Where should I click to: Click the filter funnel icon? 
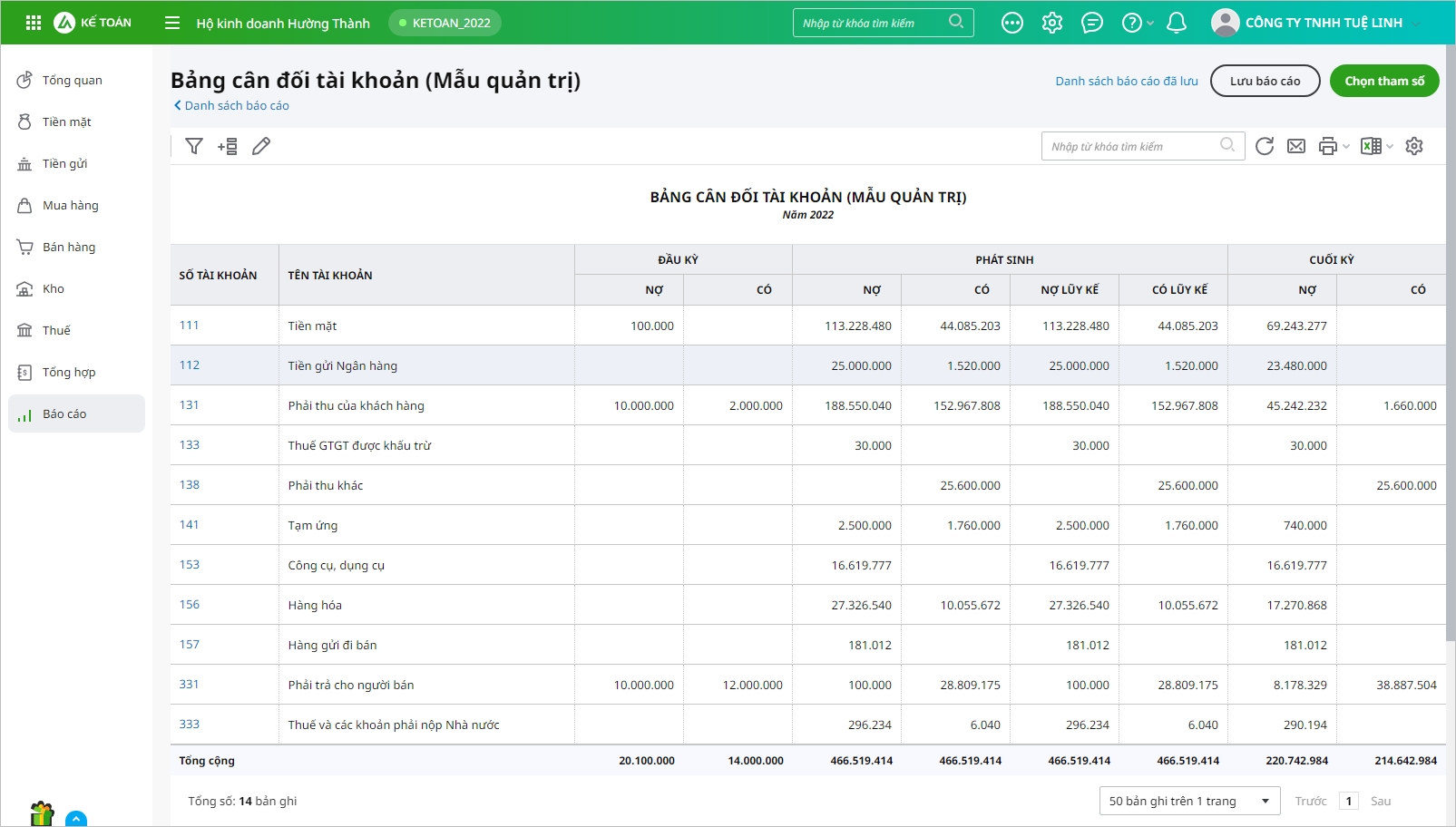coord(194,146)
